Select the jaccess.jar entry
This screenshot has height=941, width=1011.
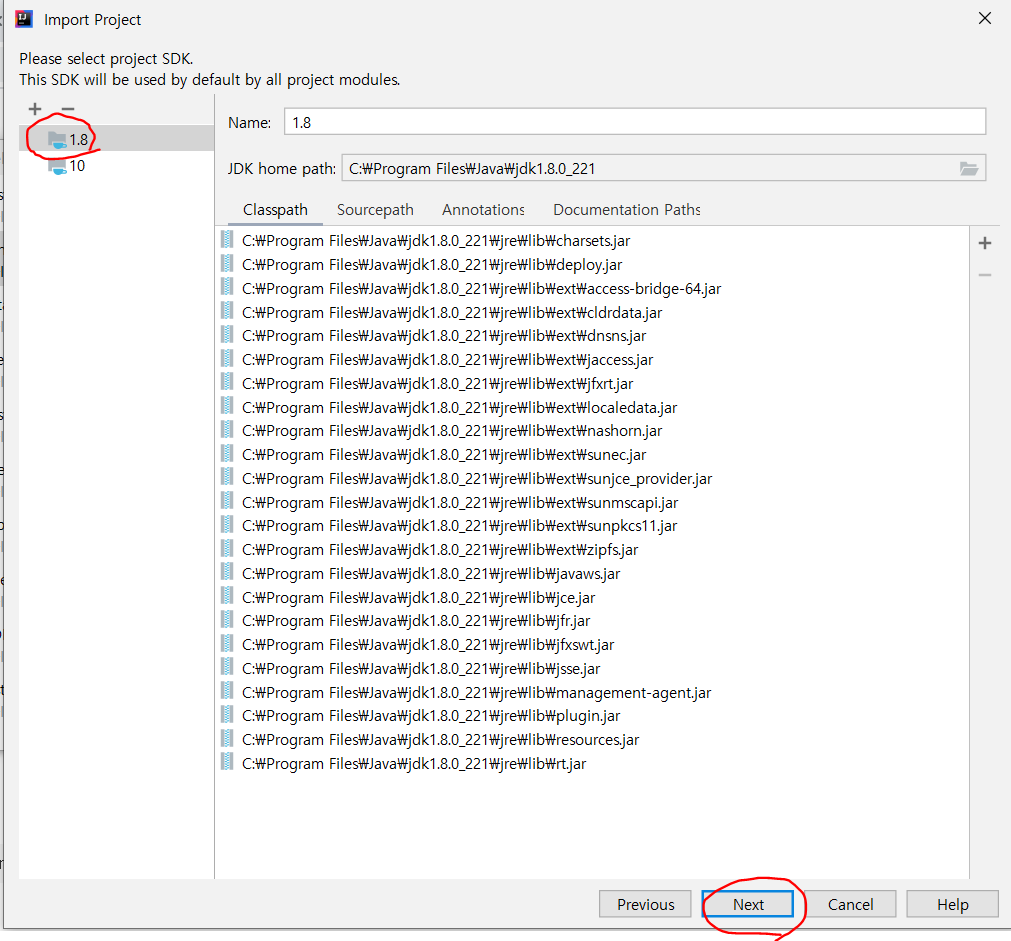tap(592, 359)
